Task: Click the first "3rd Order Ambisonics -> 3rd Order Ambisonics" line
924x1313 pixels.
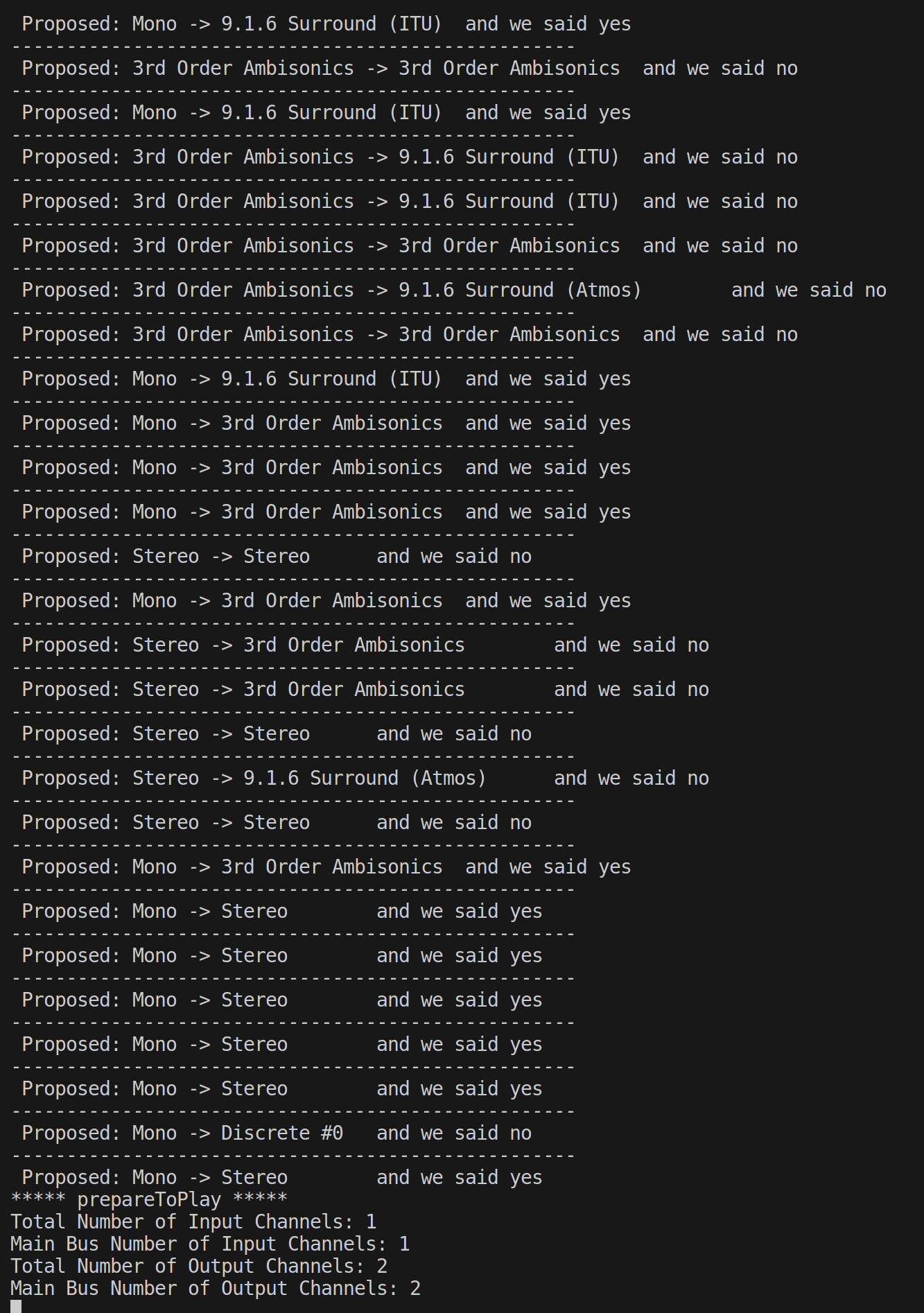Action: [x=376, y=68]
